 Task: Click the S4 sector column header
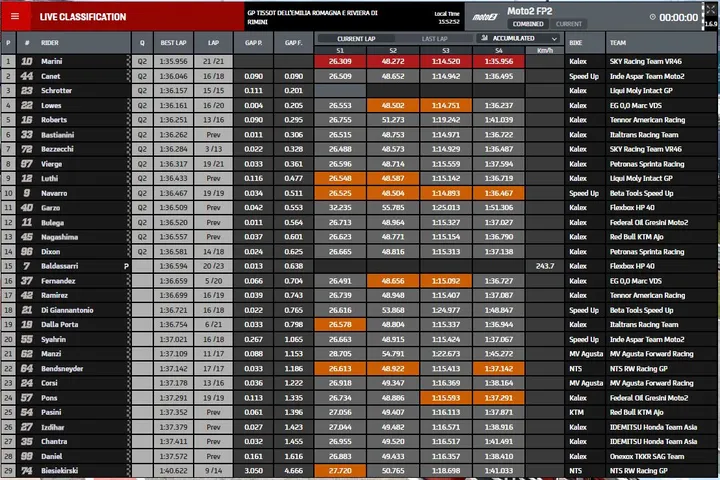pyautogui.click(x=499, y=51)
